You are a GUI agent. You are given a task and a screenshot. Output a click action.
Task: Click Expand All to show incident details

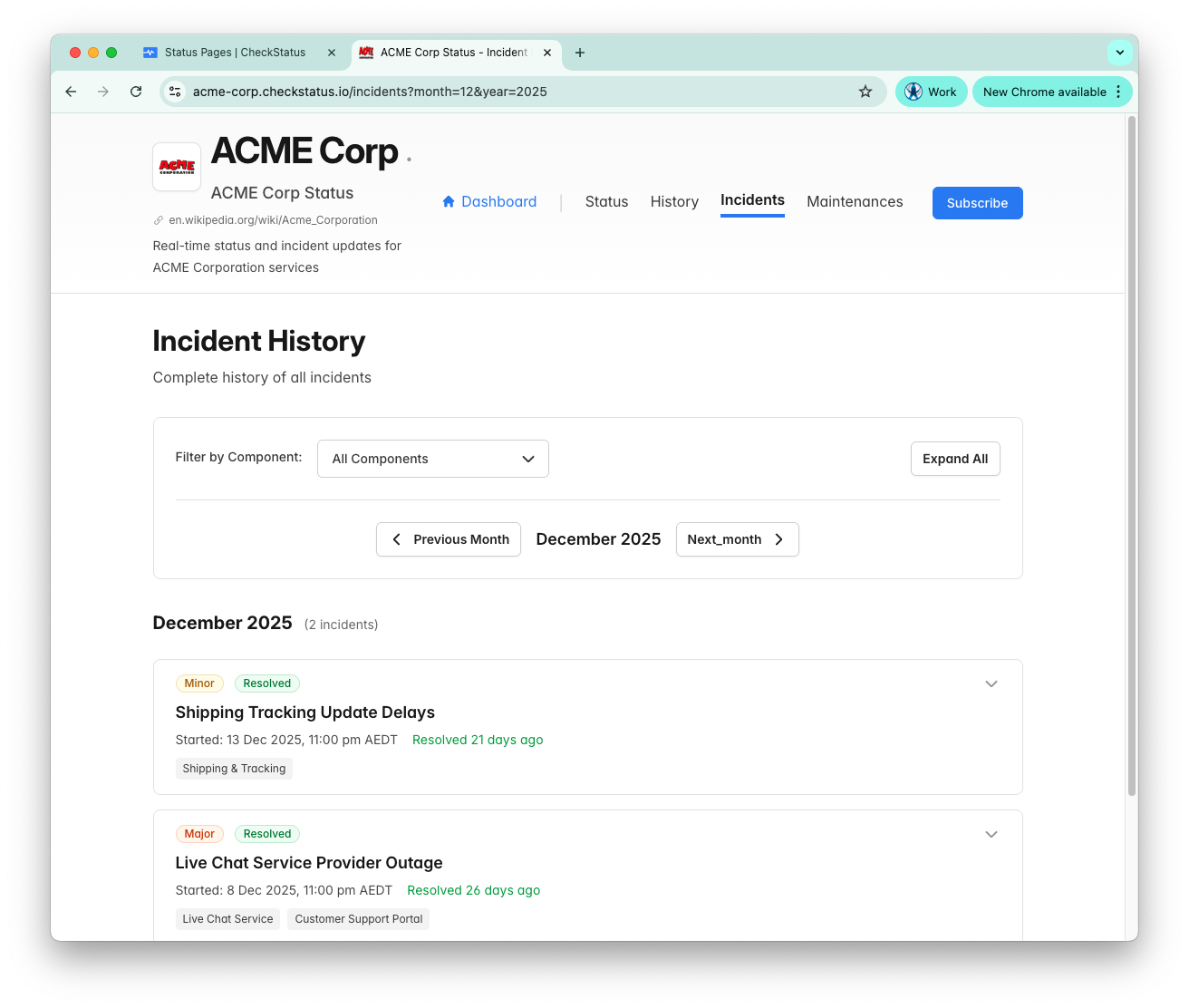click(x=955, y=459)
